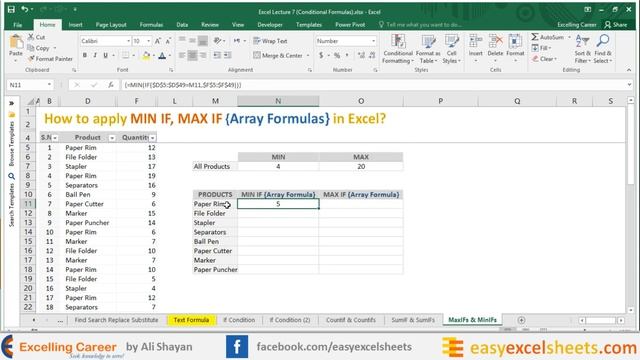Image resolution: width=640 pixels, height=360 pixels.
Task: Open the File tab
Action: [x=18, y=24]
